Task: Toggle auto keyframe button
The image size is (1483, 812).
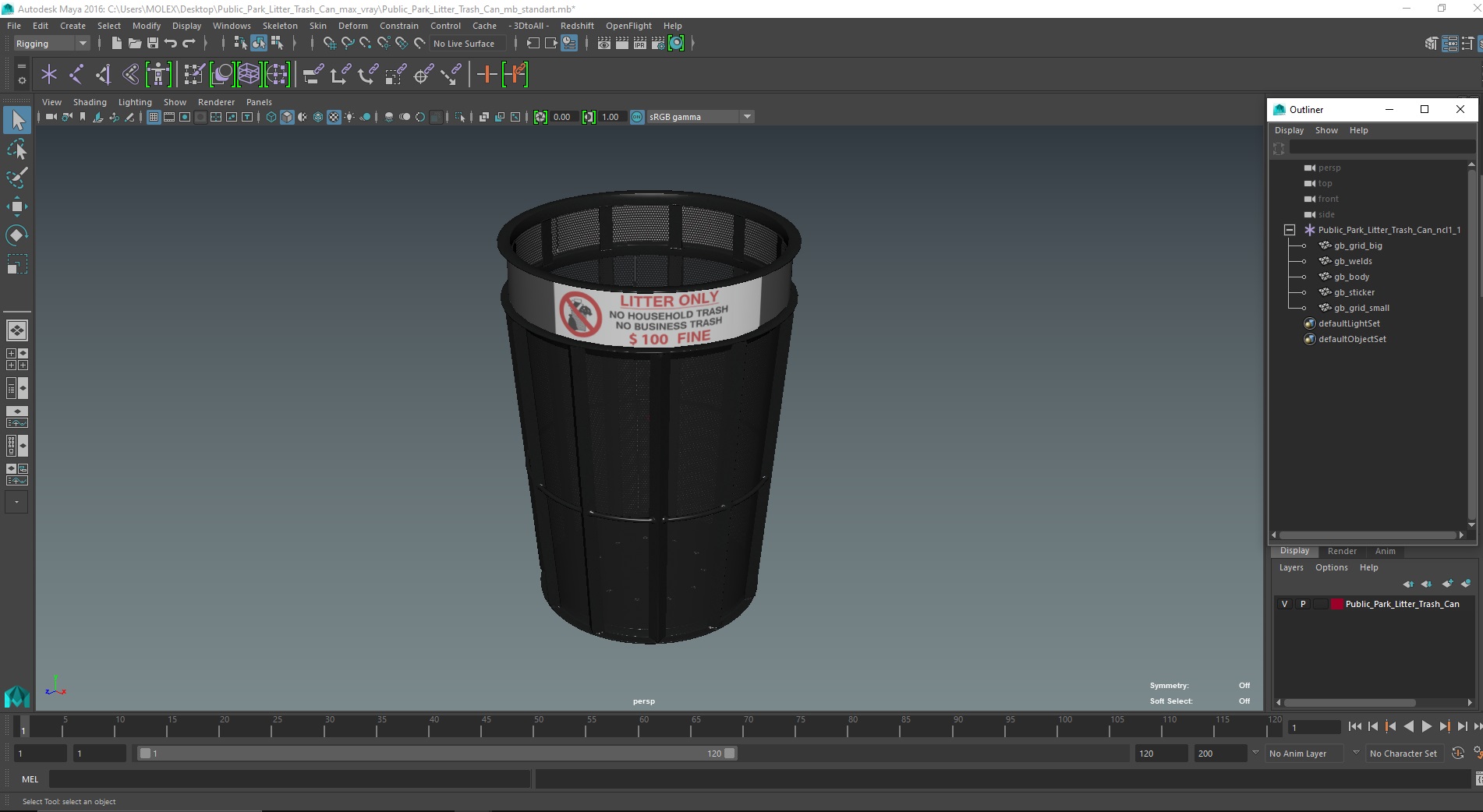Action: pos(1458,754)
